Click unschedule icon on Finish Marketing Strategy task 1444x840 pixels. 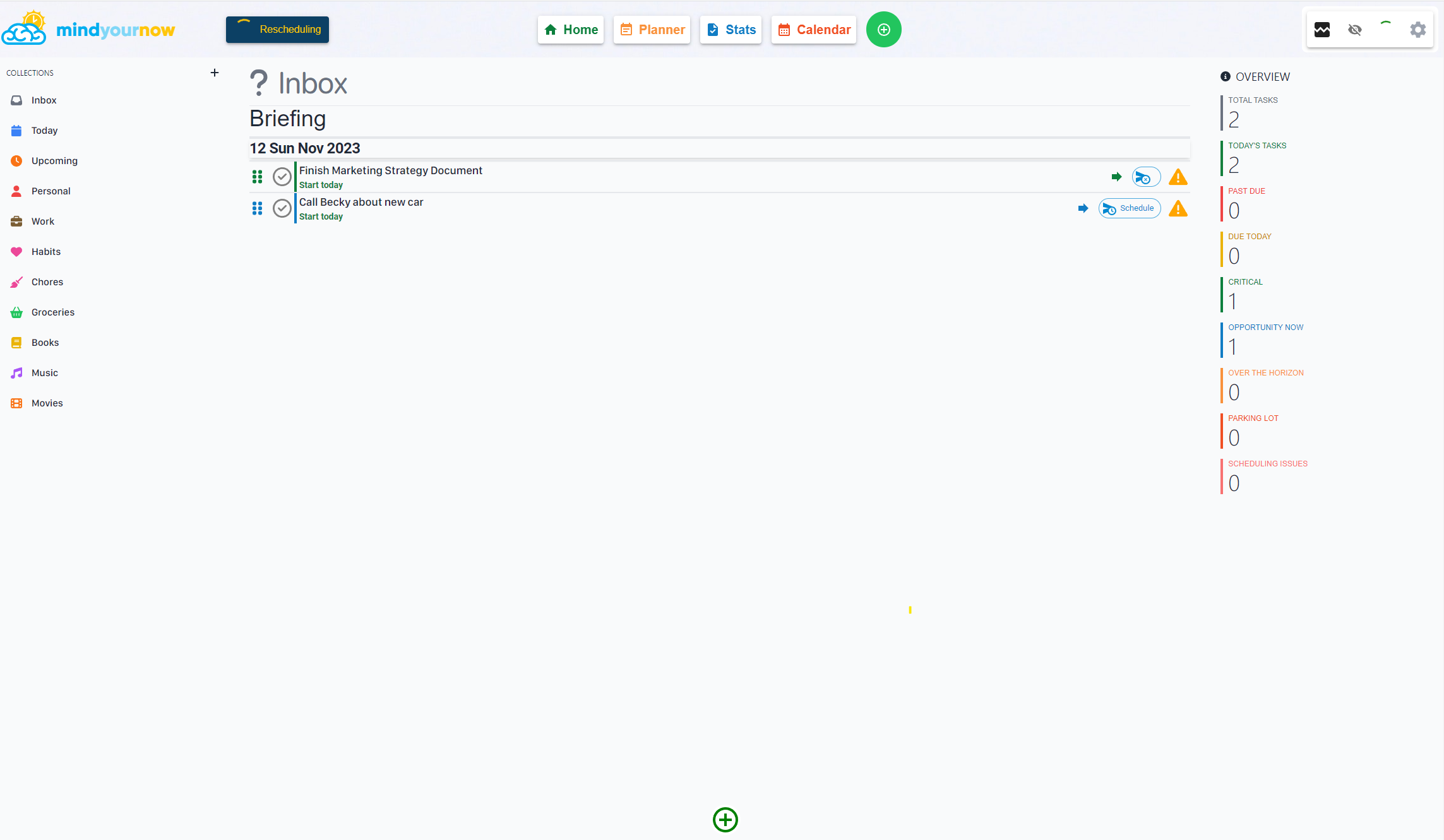(x=1145, y=177)
